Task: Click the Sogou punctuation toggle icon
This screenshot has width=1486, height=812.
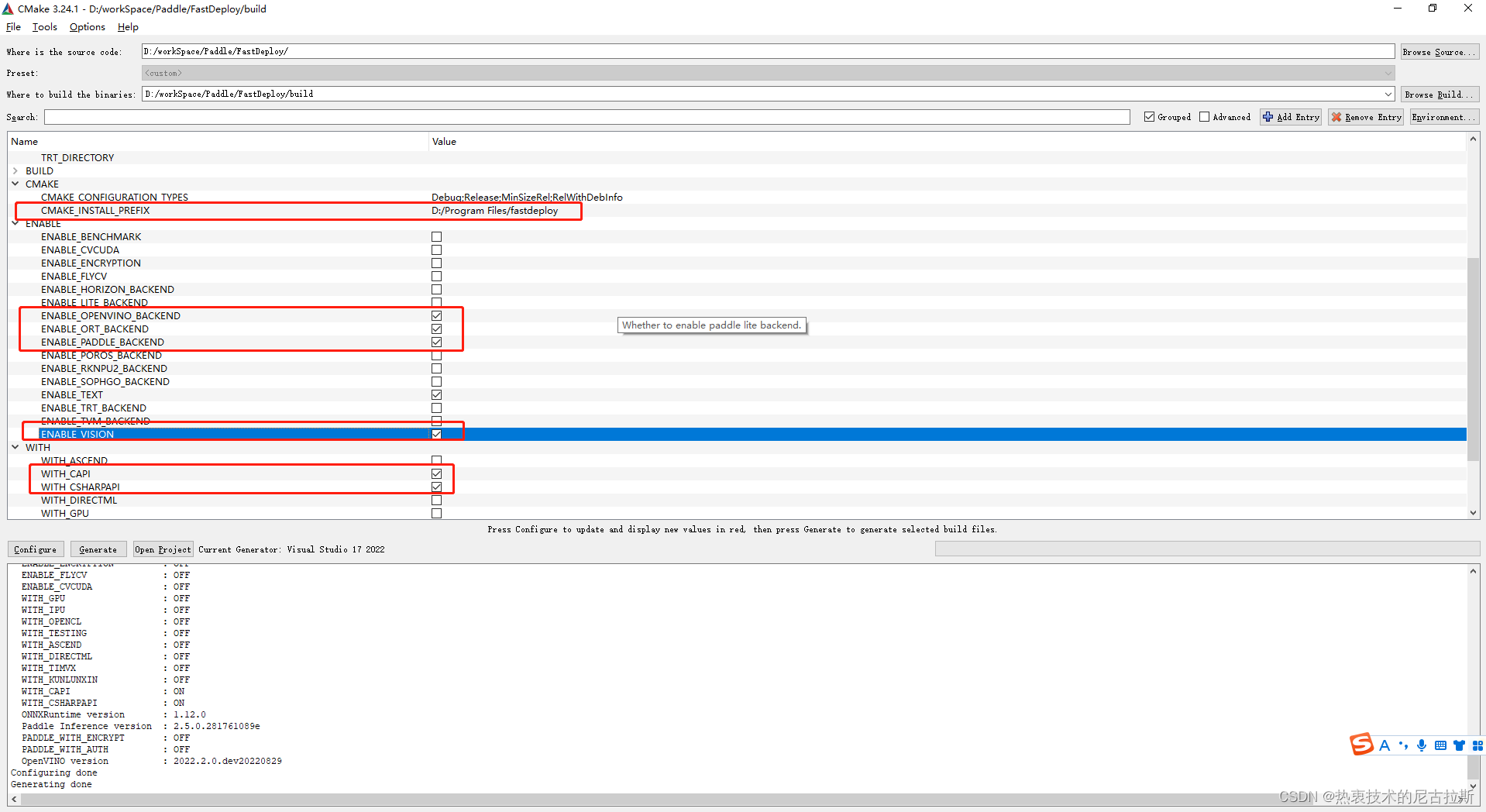Action: click(1403, 745)
